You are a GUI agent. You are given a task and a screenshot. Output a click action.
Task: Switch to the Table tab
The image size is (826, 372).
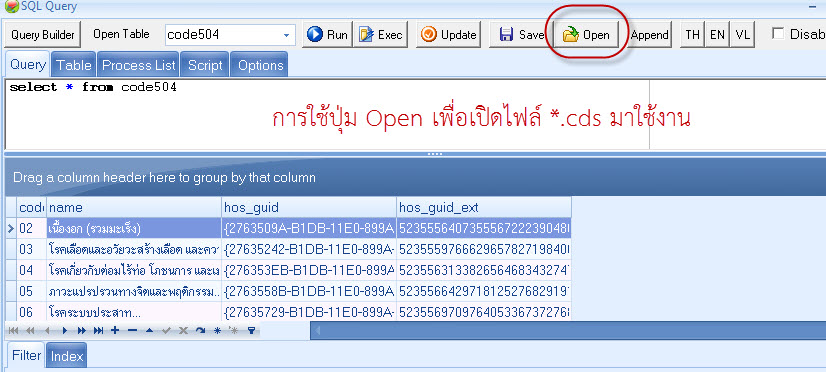(x=74, y=65)
